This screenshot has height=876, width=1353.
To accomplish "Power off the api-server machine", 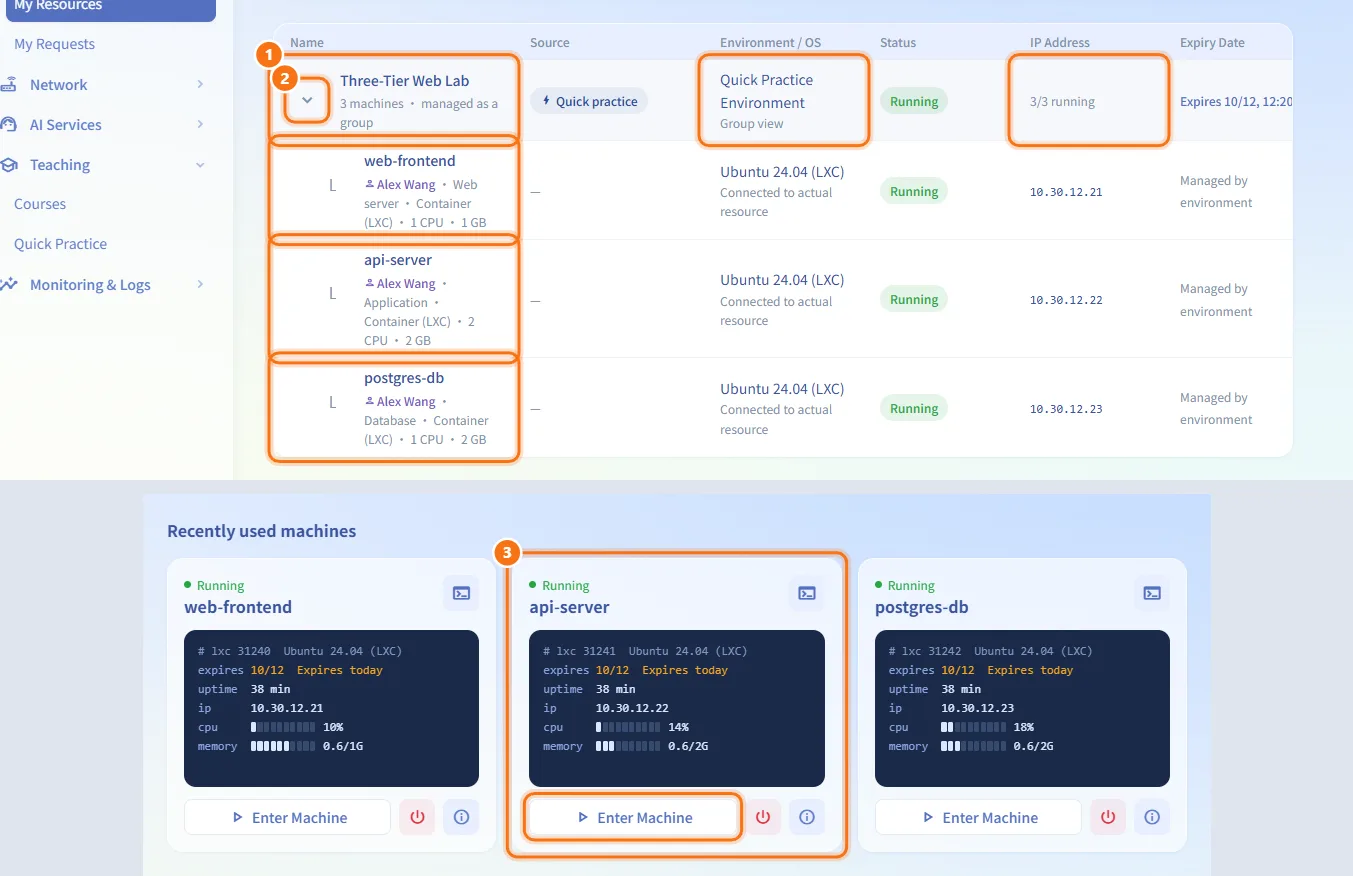I will [763, 817].
